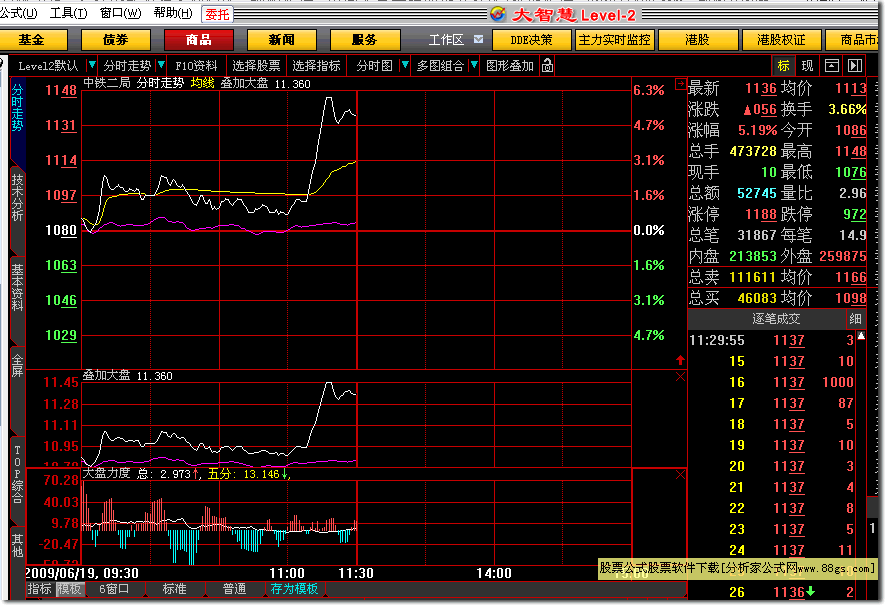Toggle the 细 detail button in 逐笔成交 header
Image resolution: width=888 pixels, height=607 pixels.
tap(855, 319)
